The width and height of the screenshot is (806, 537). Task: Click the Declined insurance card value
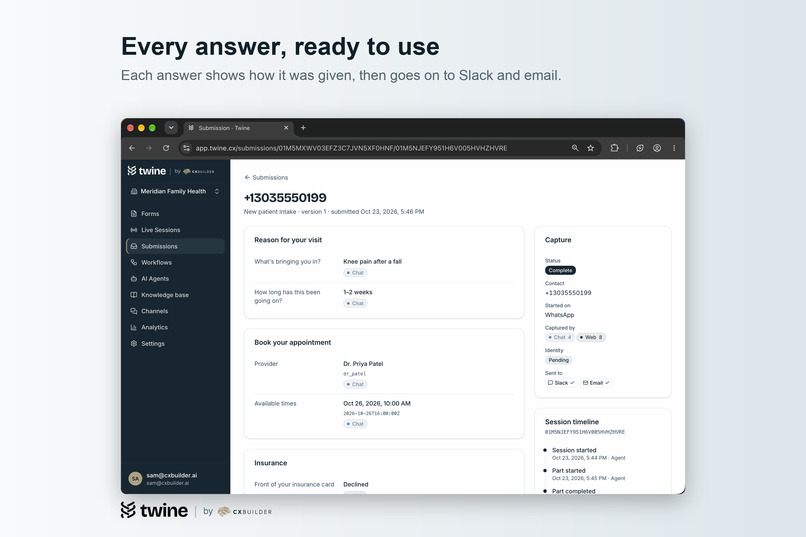[x=356, y=484]
